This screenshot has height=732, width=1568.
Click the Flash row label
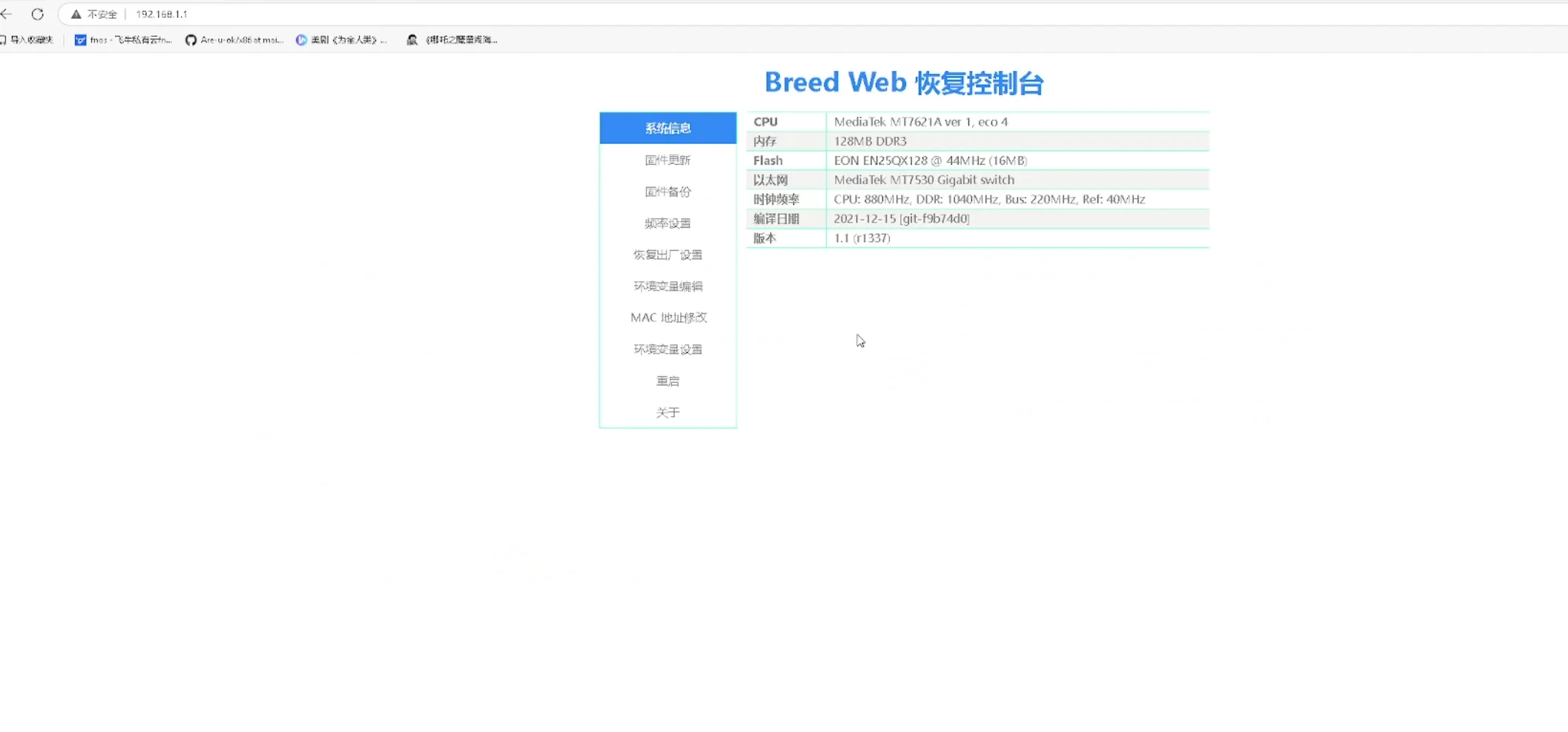768,160
